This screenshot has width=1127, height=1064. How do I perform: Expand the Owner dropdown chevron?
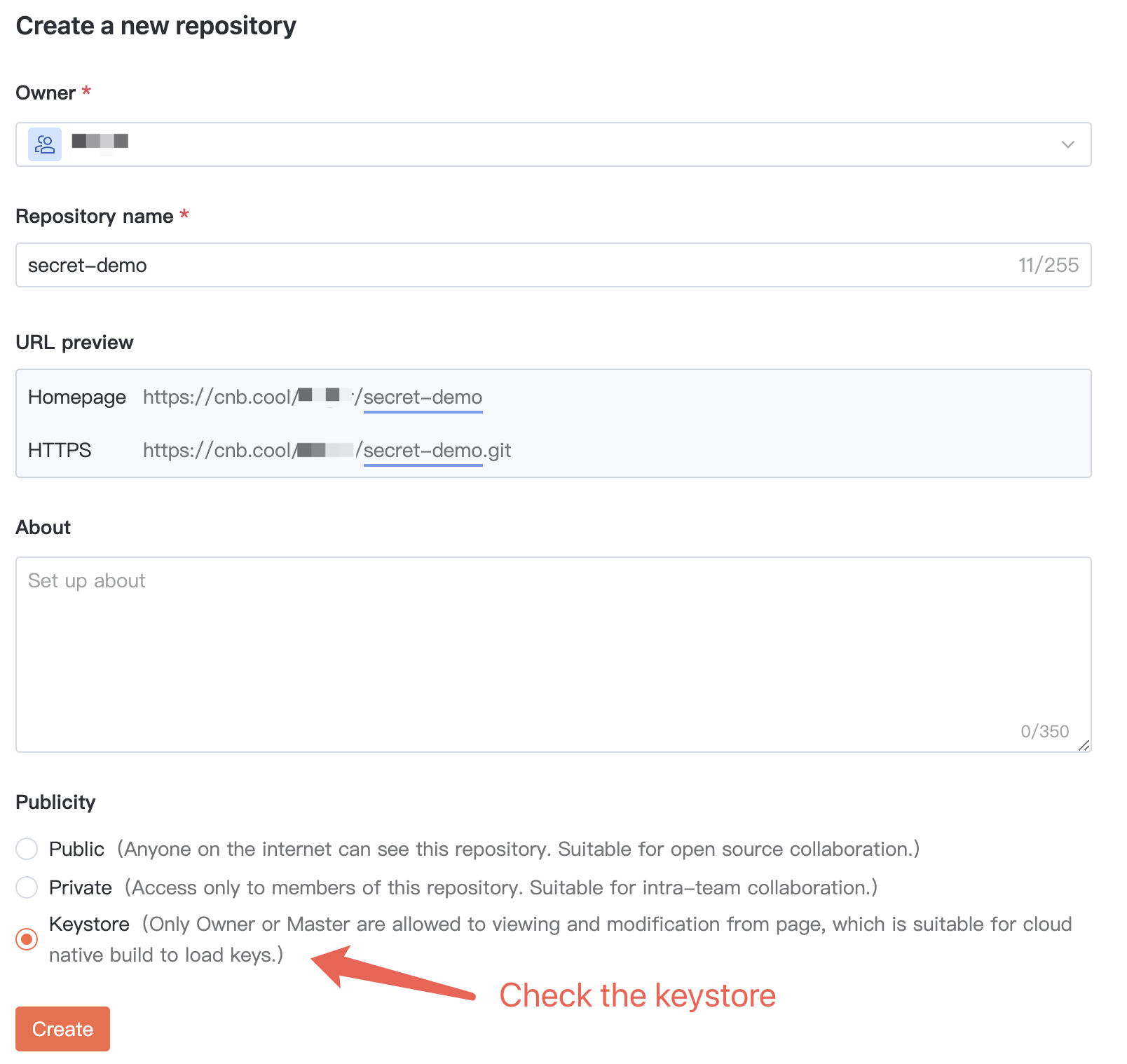(1067, 144)
